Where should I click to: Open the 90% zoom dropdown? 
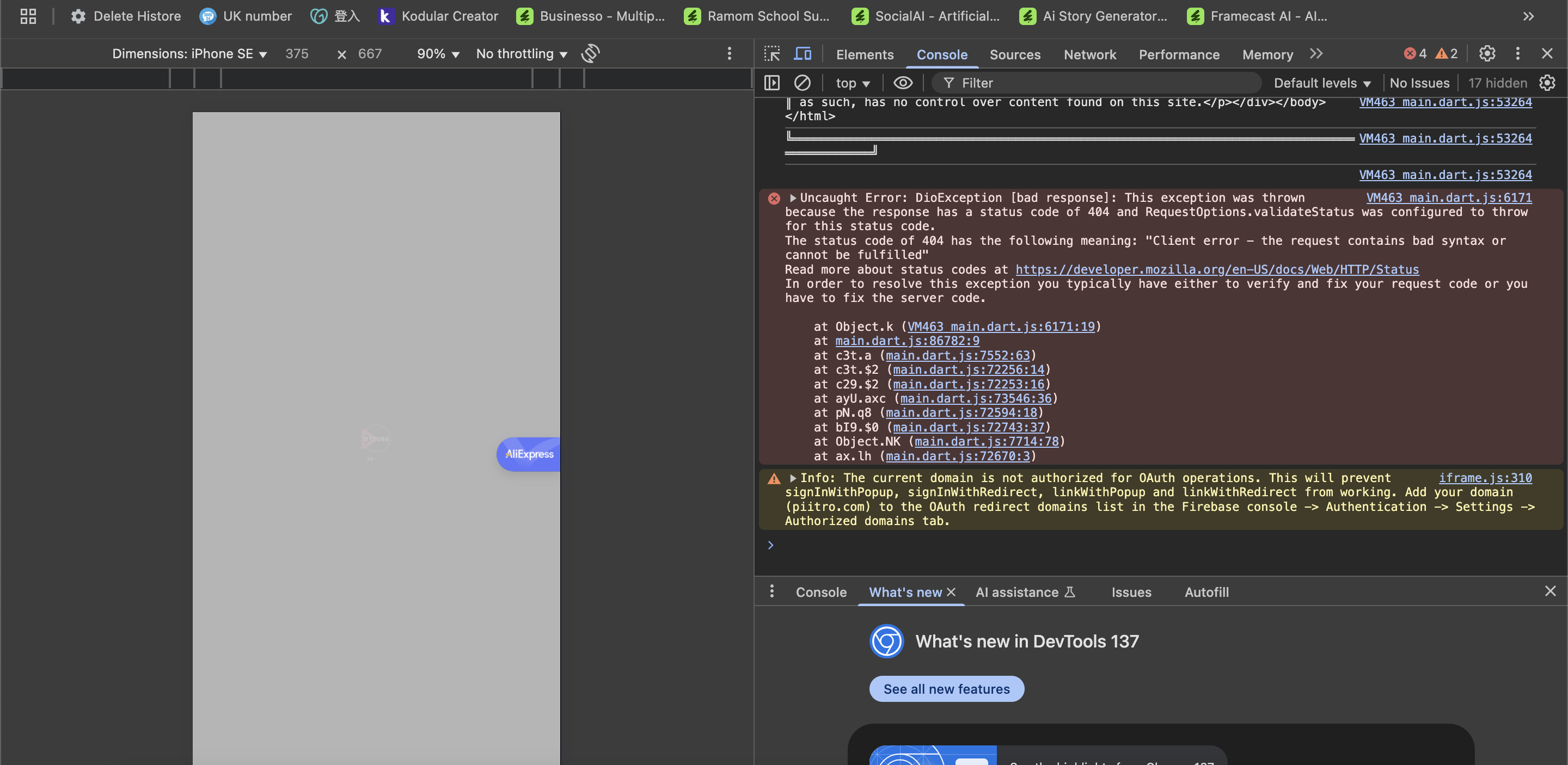(x=438, y=54)
